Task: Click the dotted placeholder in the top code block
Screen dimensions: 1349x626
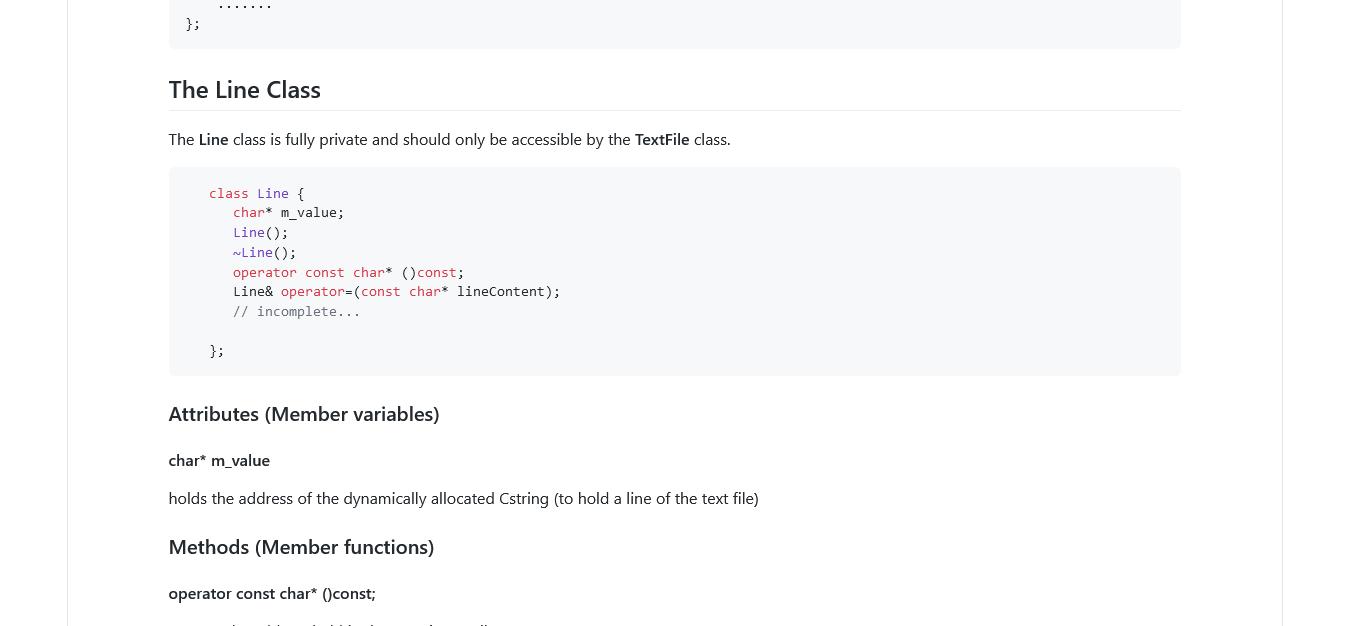Action: pyautogui.click(x=243, y=5)
